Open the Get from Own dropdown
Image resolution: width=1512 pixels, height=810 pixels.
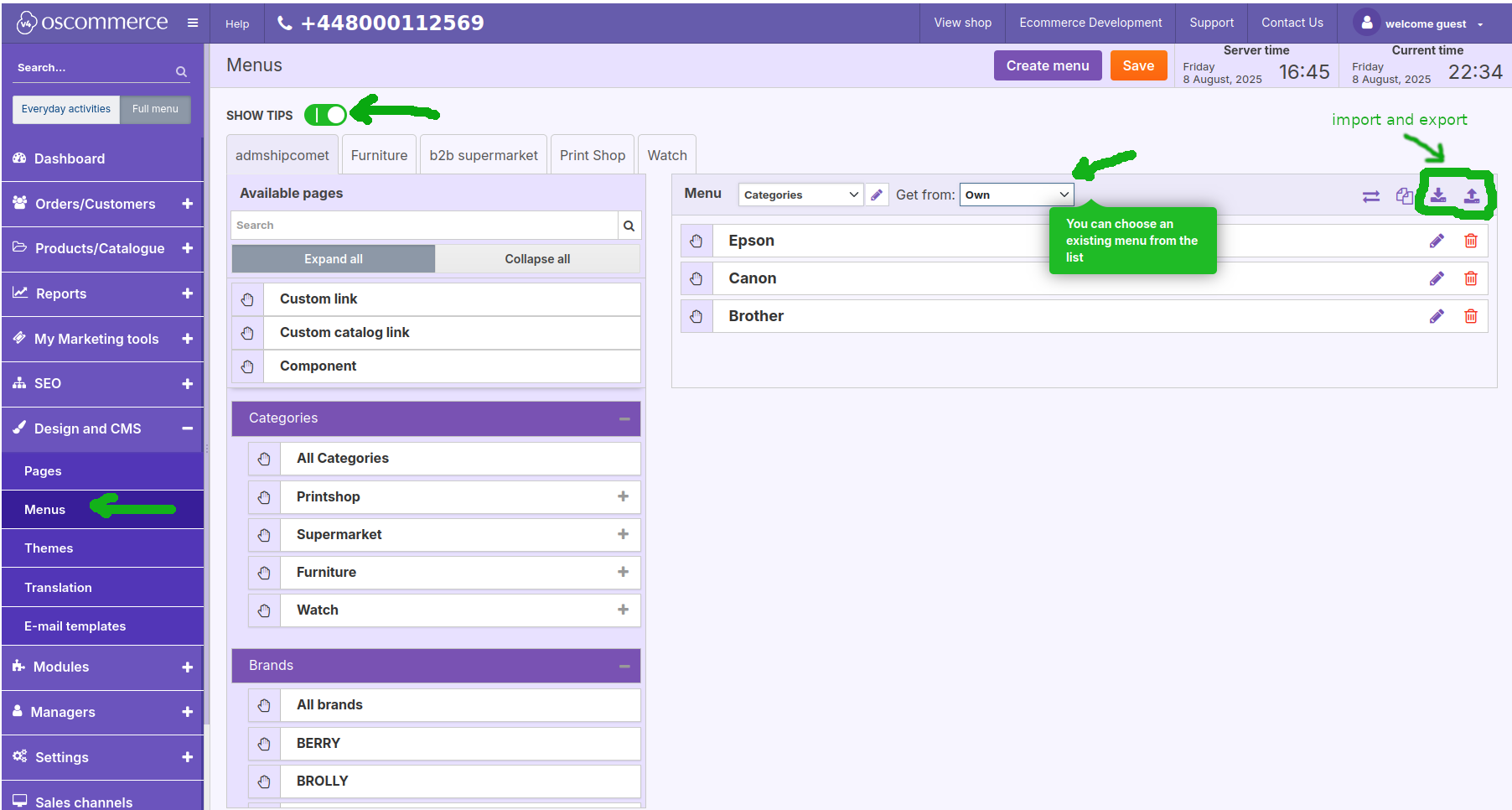click(1017, 195)
